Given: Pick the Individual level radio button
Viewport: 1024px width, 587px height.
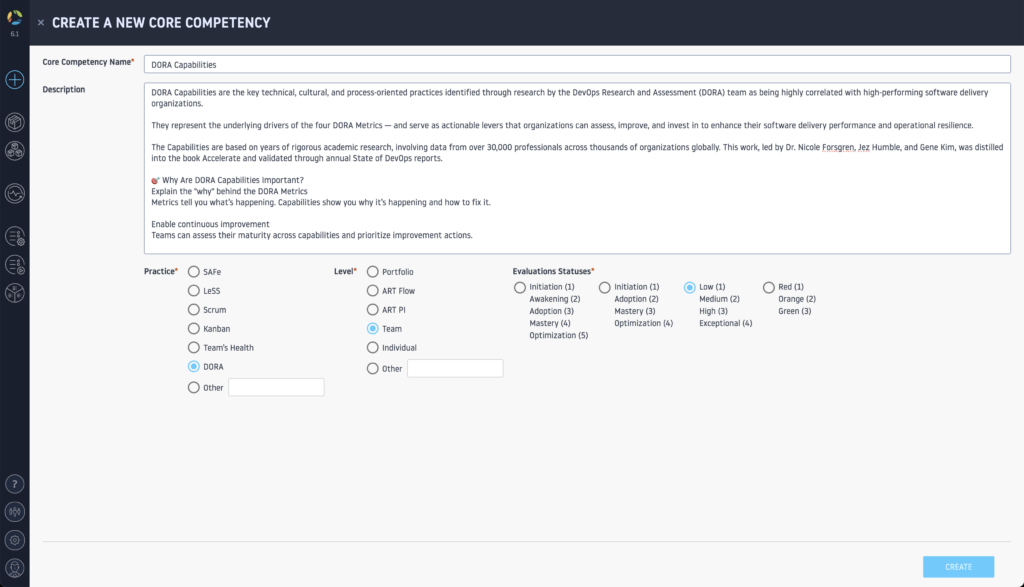Looking at the screenshot, I should click(373, 348).
